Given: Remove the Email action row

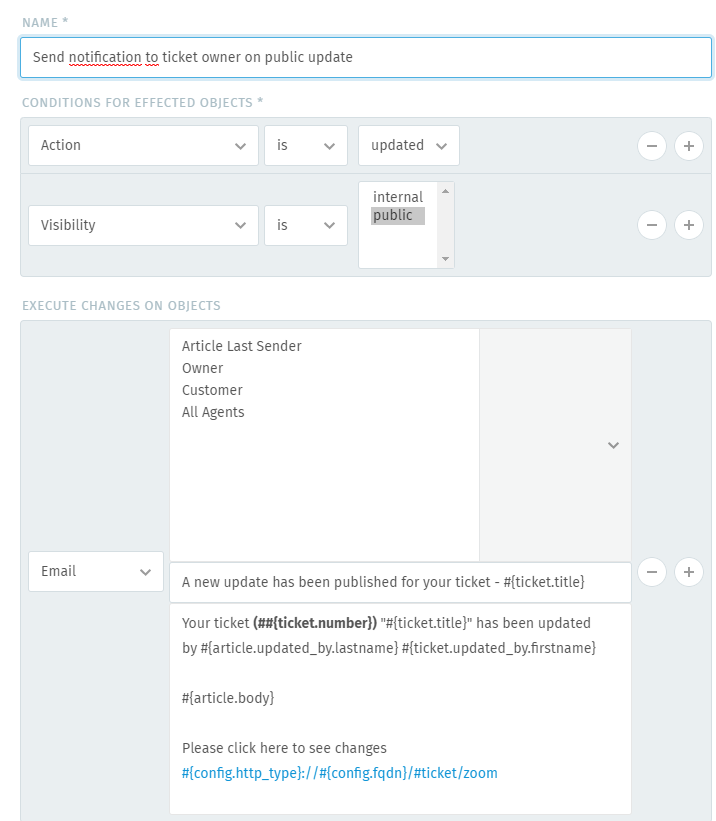Looking at the screenshot, I should 652,571.
